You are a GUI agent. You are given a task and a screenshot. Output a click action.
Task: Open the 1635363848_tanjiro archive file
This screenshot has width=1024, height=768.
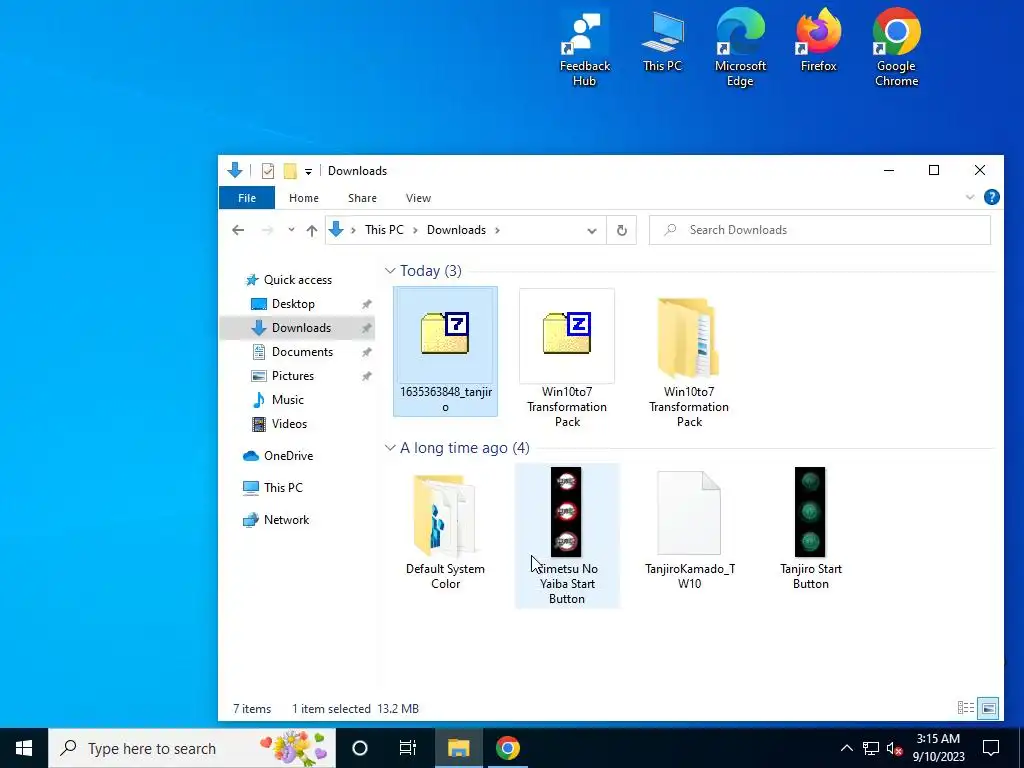click(x=445, y=351)
